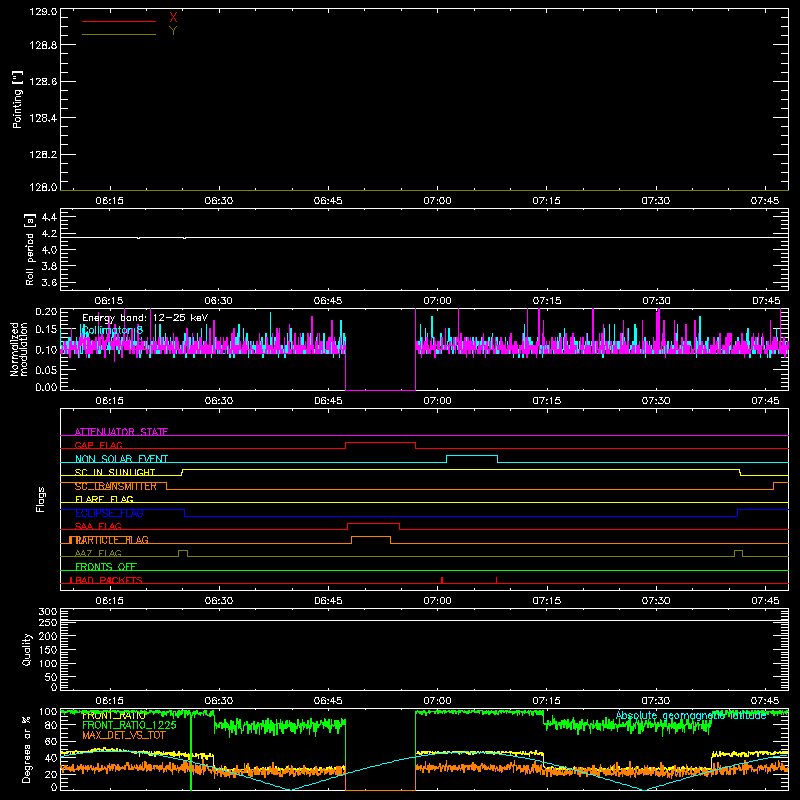Image resolution: width=800 pixels, height=800 pixels.
Task: Click the 128.8 tick on Pointing axis
Action: coord(43,45)
